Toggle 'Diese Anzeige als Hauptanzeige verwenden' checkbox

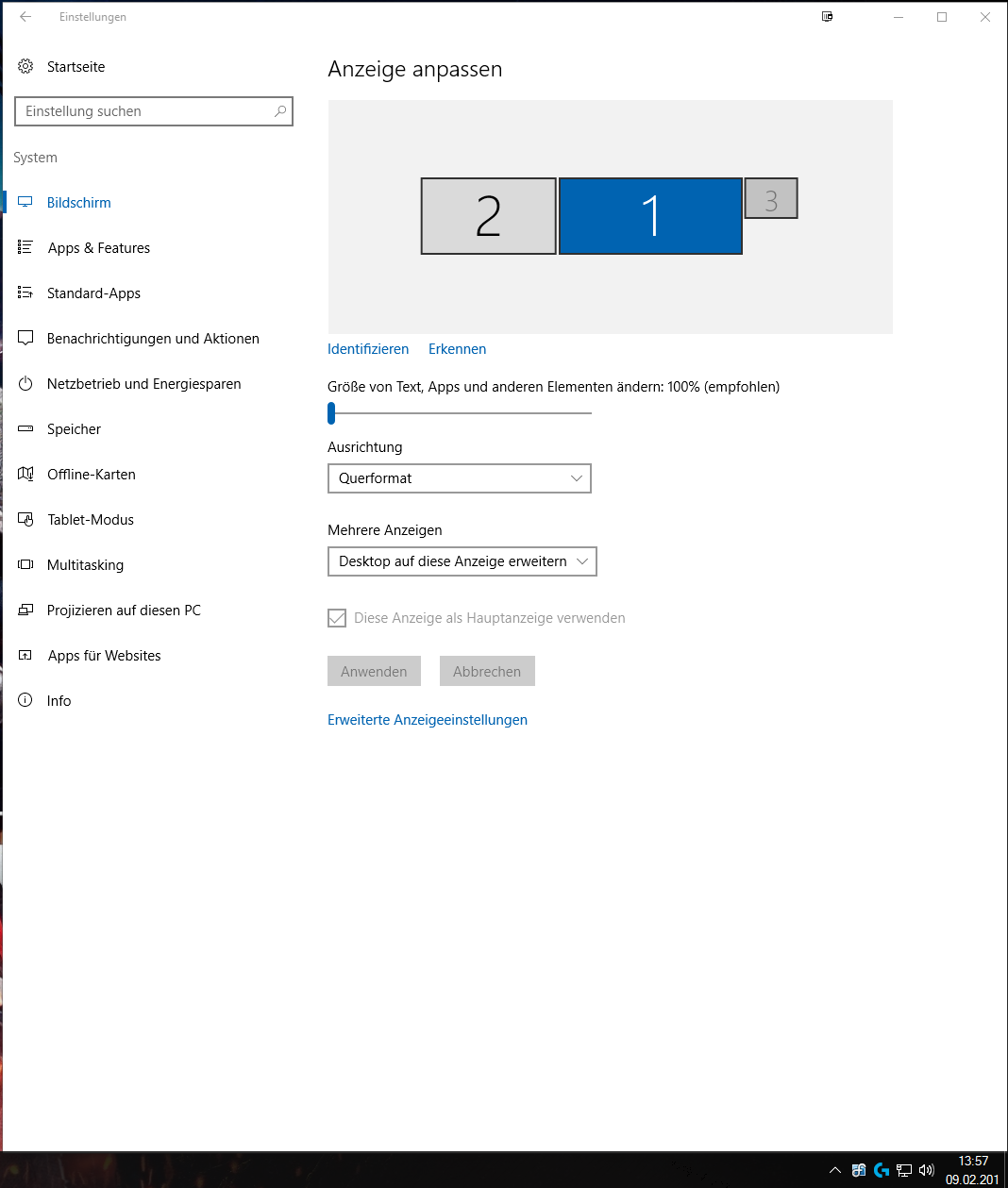[337, 618]
